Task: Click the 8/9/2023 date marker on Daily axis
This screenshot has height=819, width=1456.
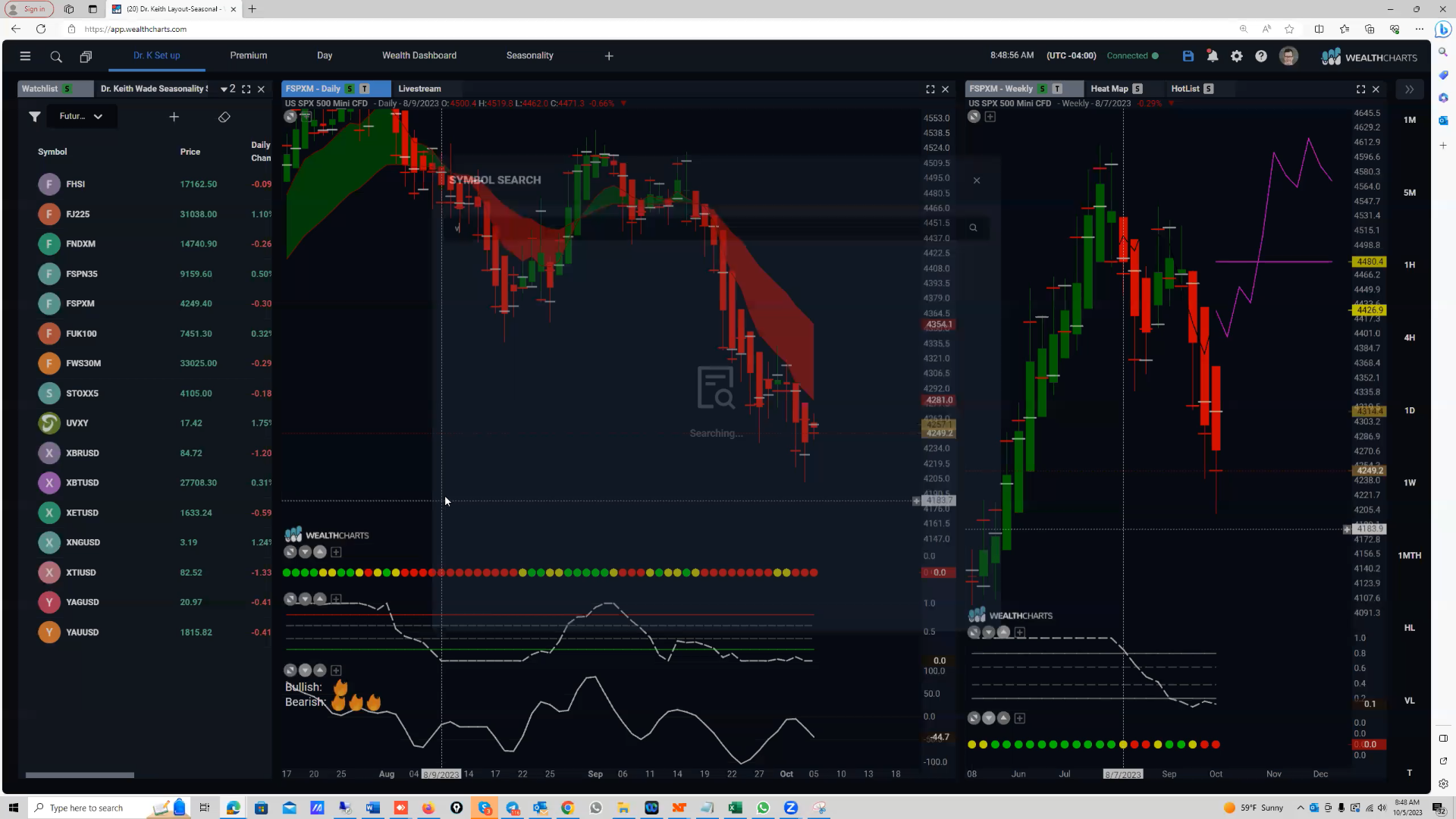Action: (441, 775)
